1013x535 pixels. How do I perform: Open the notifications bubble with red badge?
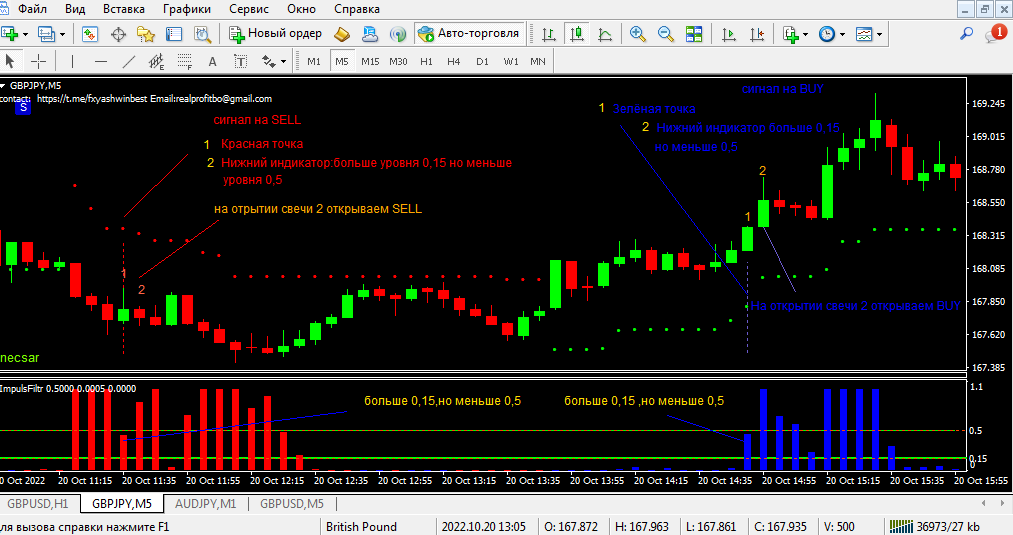(x=996, y=34)
